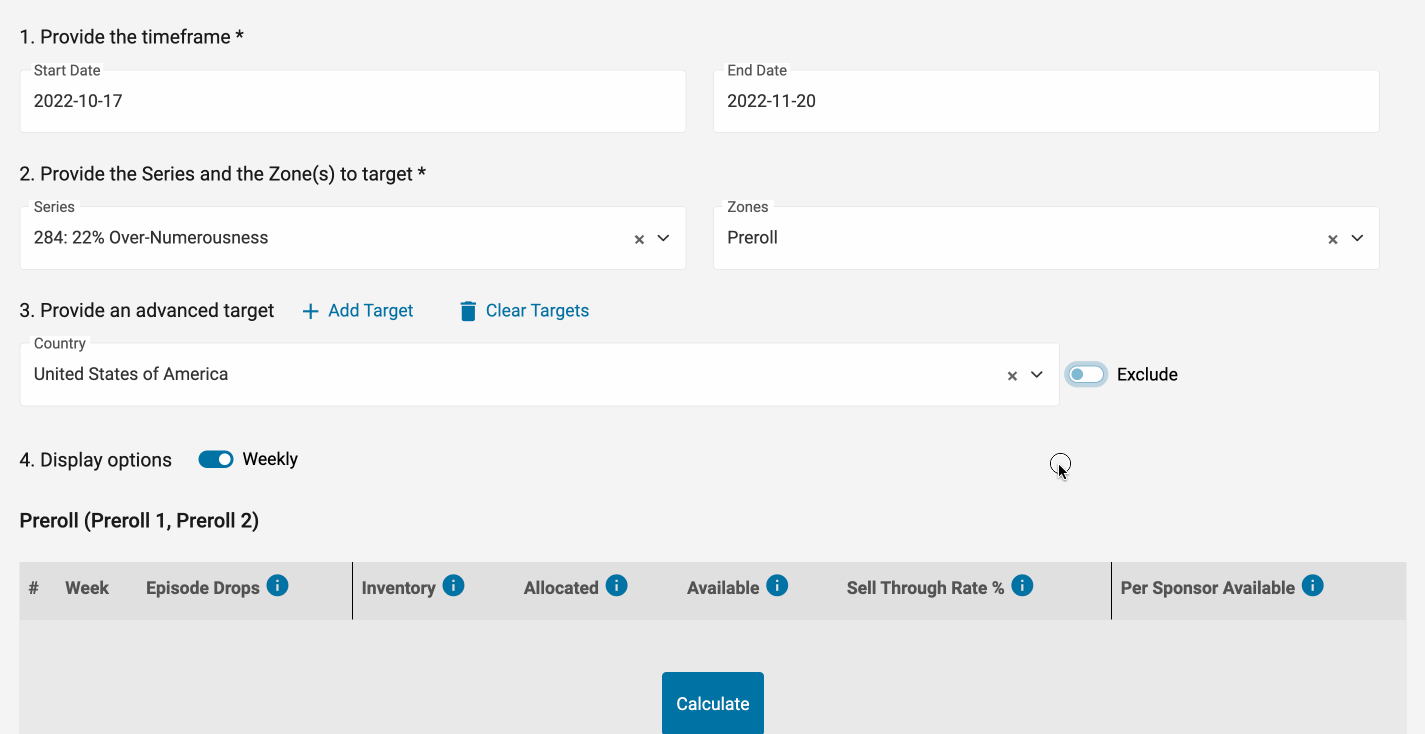The width and height of the screenshot is (1425, 734).
Task: Click the Sell Through Rate % header text
Action: pos(925,588)
